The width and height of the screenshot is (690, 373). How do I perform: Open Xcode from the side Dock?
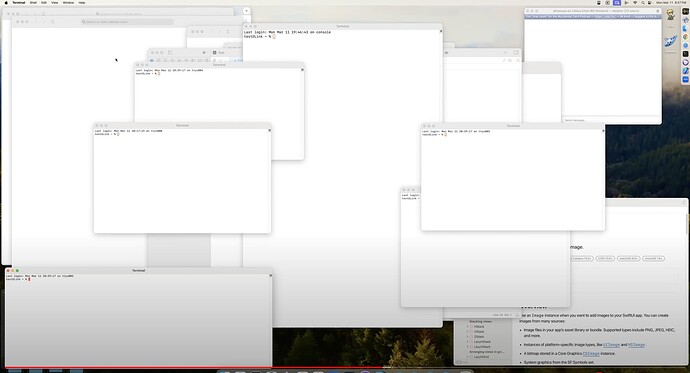click(x=686, y=71)
